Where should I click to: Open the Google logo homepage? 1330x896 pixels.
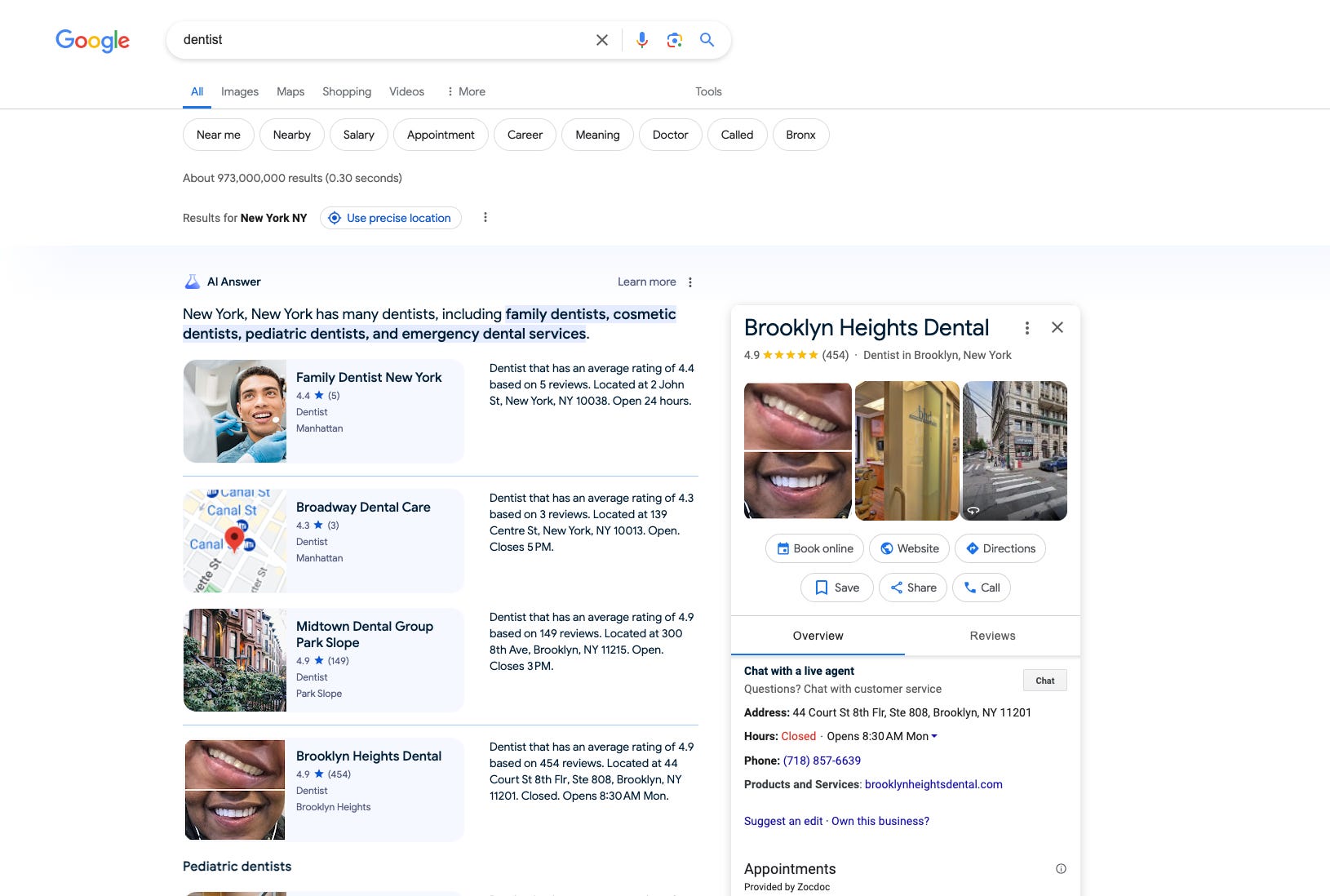pos(92,40)
